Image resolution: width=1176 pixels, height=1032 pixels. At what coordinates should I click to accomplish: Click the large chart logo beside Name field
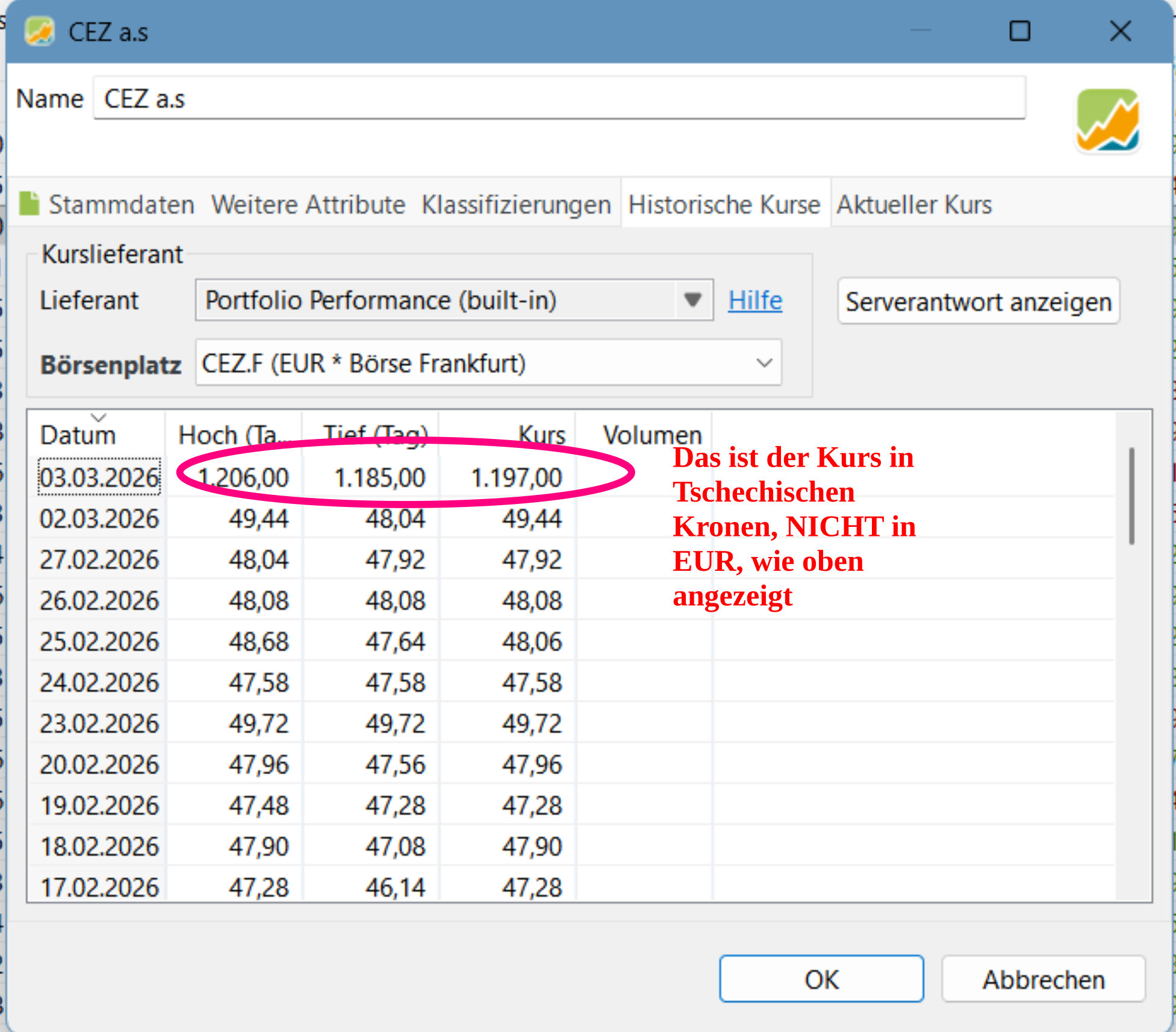(1107, 120)
